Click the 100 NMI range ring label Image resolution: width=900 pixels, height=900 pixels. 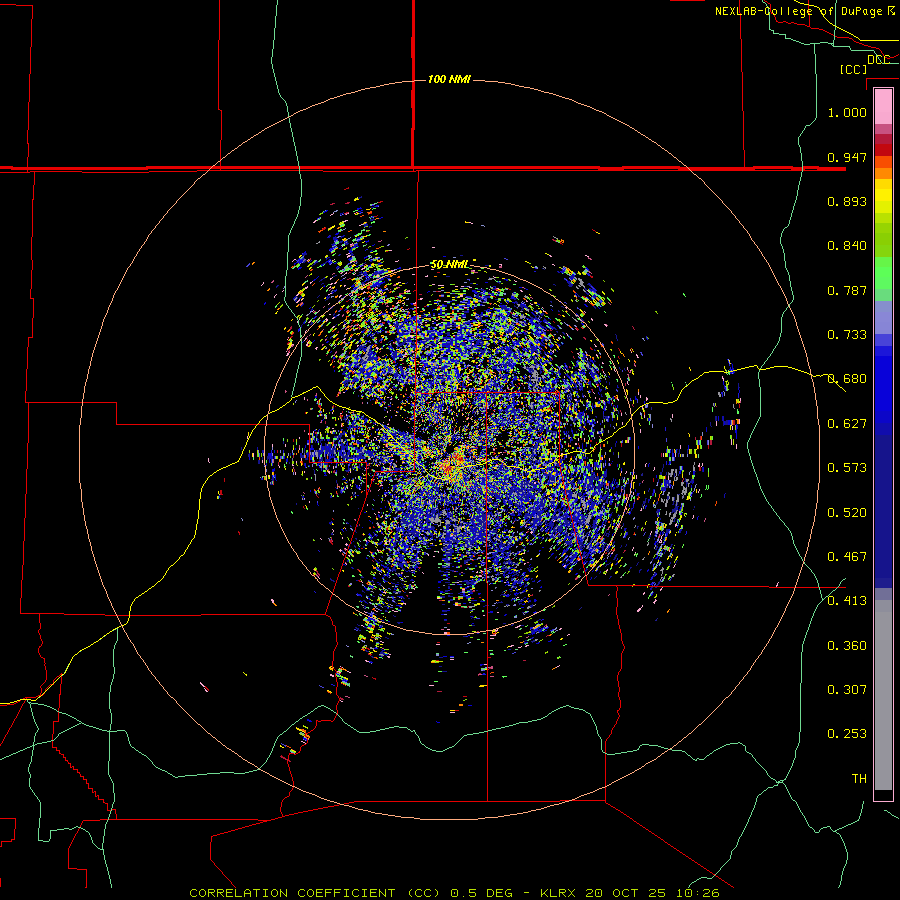tap(449, 79)
